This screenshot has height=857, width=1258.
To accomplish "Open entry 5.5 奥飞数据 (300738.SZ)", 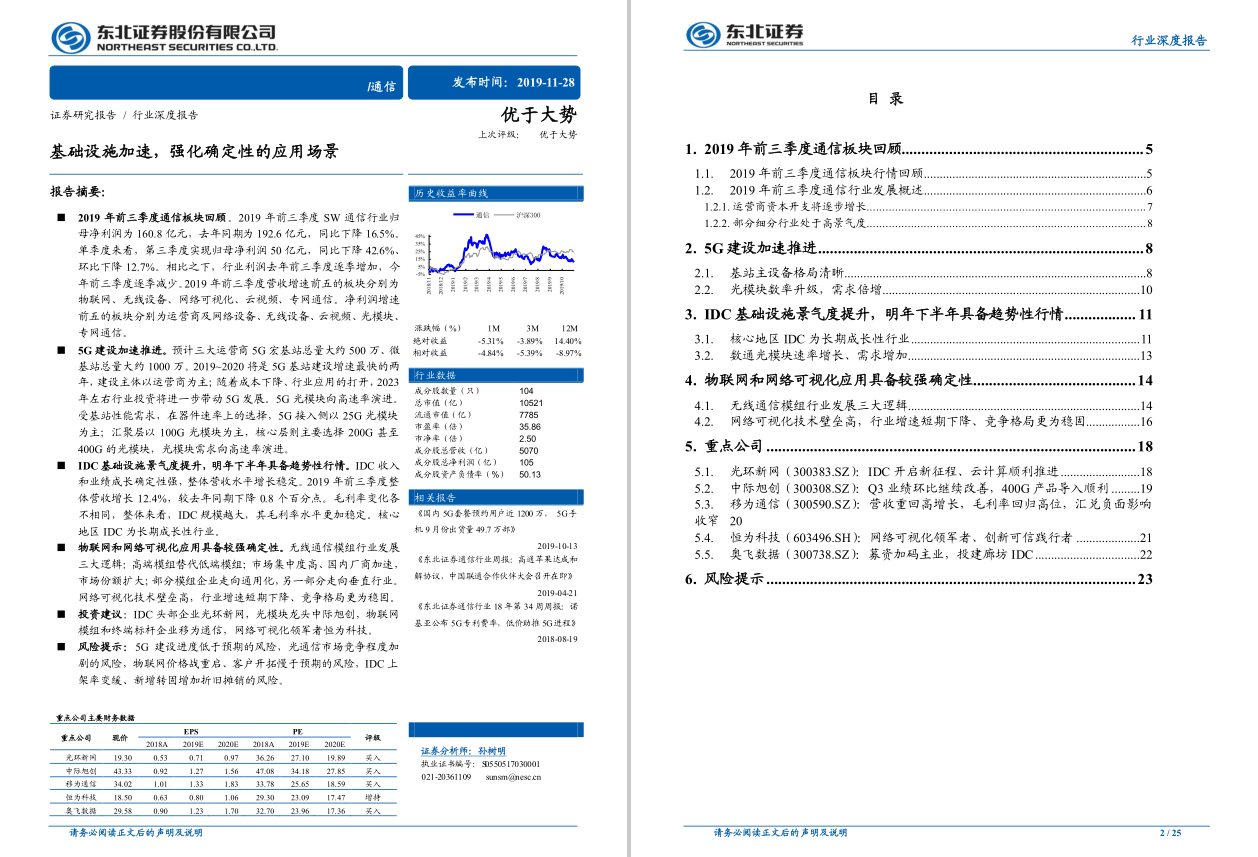I will (x=924, y=554).
